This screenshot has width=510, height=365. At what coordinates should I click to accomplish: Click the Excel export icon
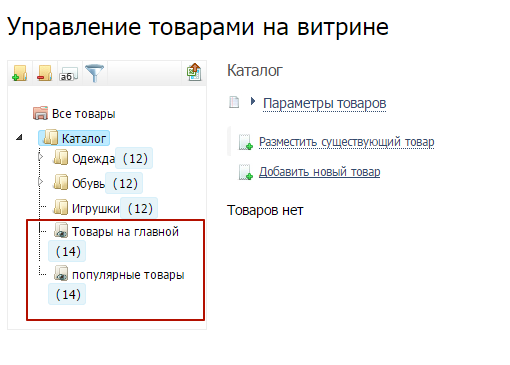194,72
